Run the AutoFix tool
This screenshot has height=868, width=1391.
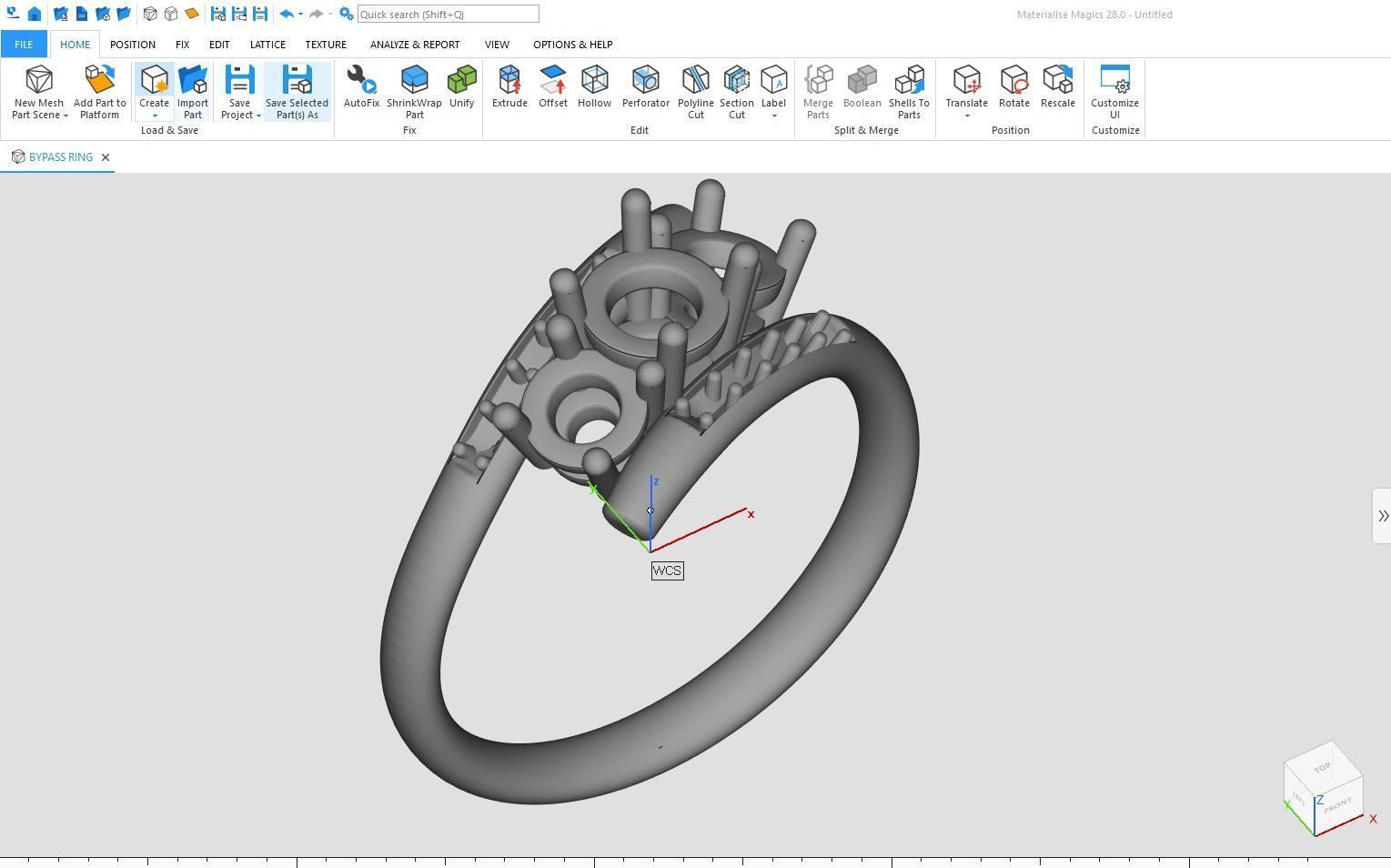[362, 86]
